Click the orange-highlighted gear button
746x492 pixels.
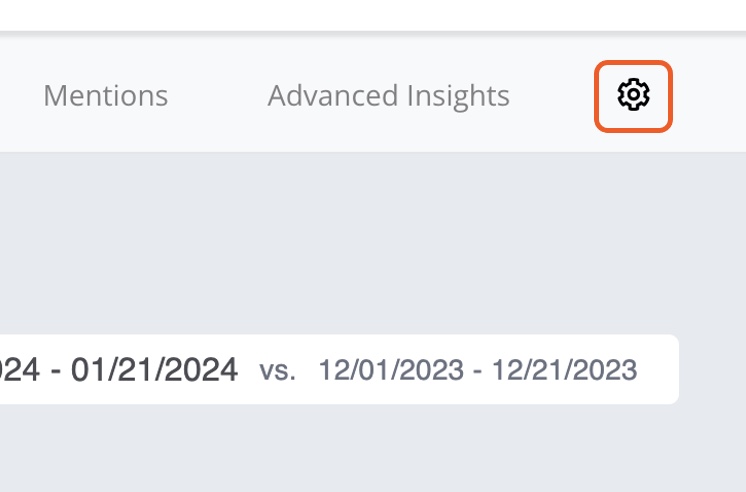[x=633, y=96]
